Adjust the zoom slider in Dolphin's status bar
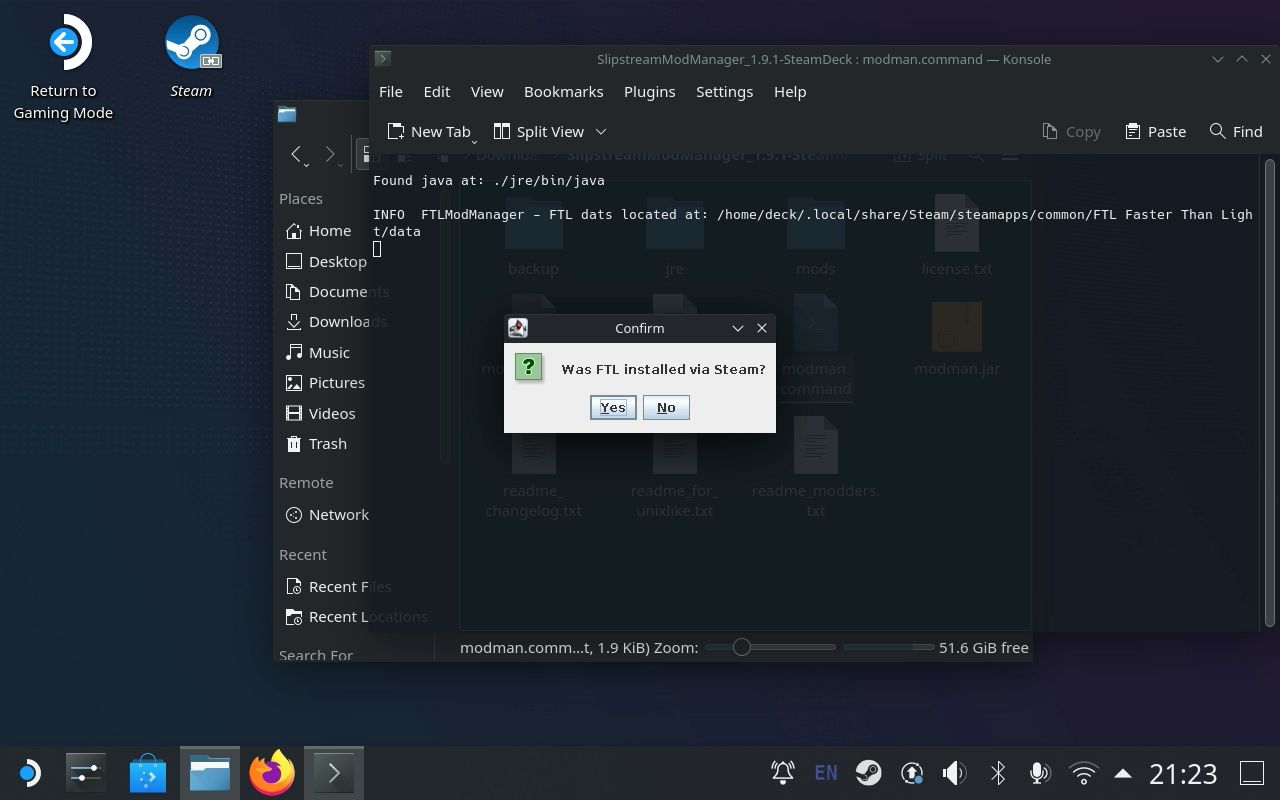1280x800 pixels. pyautogui.click(x=742, y=647)
